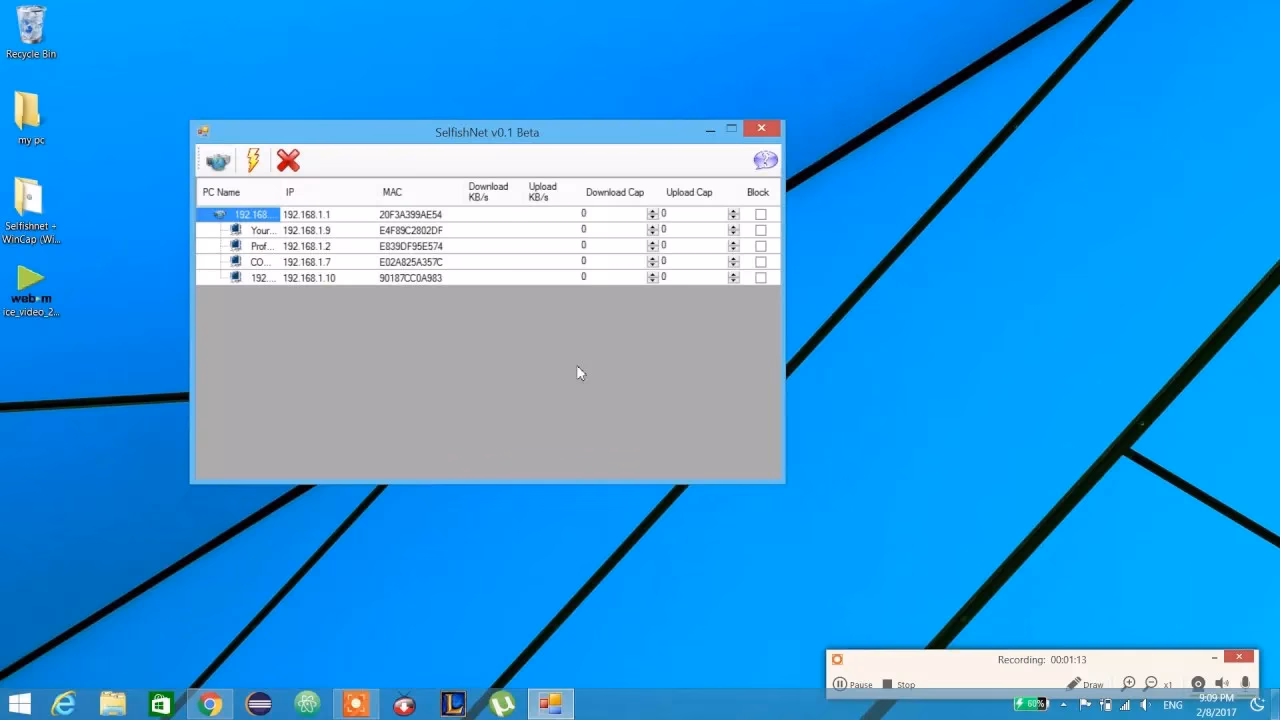The height and width of the screenshot is (720, 1280).
Task: Select MAC cell 90187CC0A983
Action: point(411,278)
